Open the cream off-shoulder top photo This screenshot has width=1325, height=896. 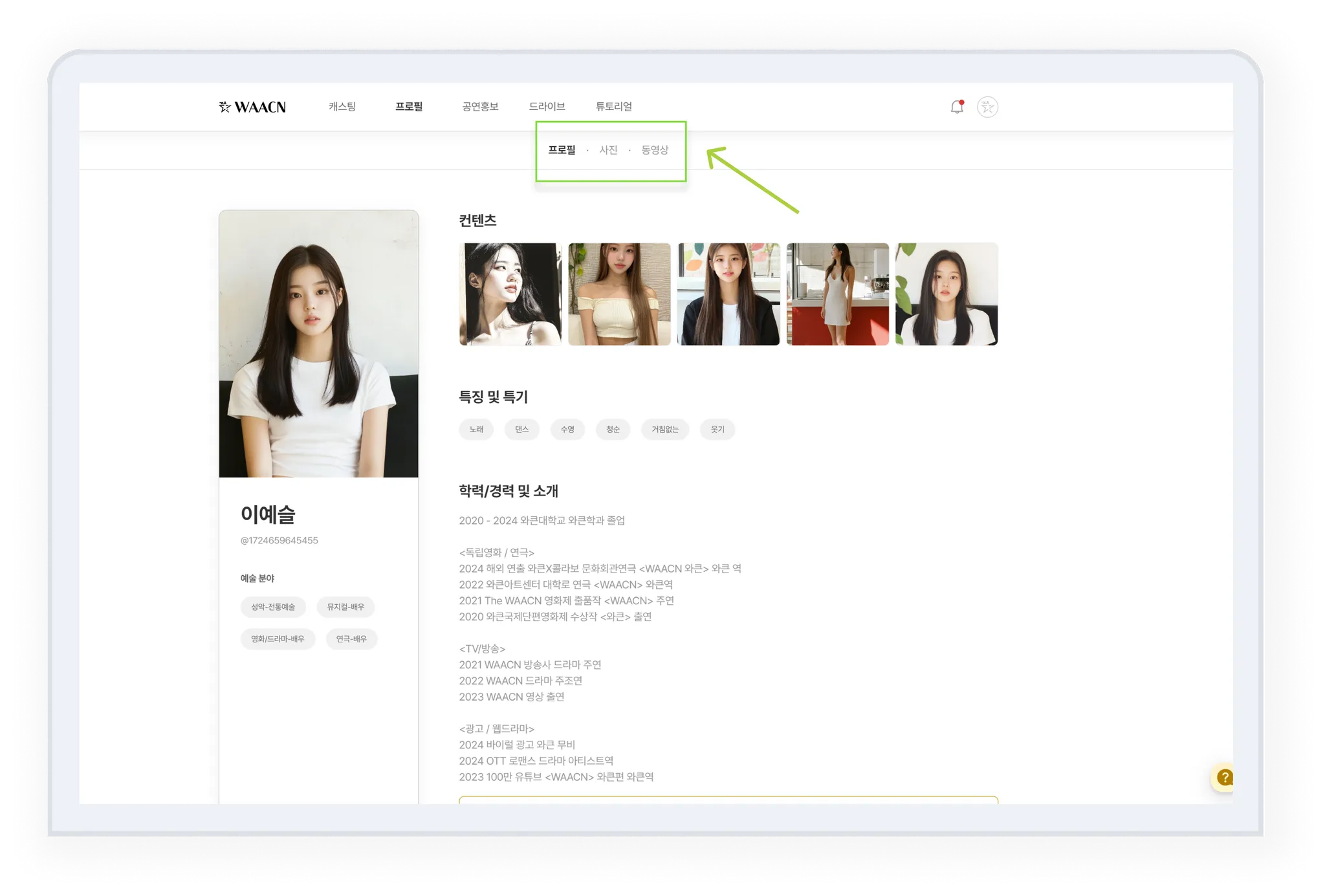(x=619, y=294)
